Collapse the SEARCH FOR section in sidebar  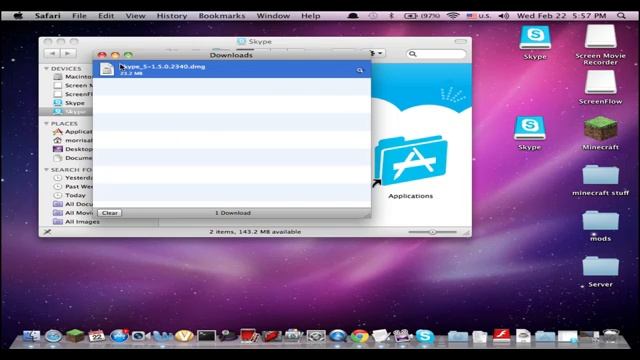coord(47,169)
